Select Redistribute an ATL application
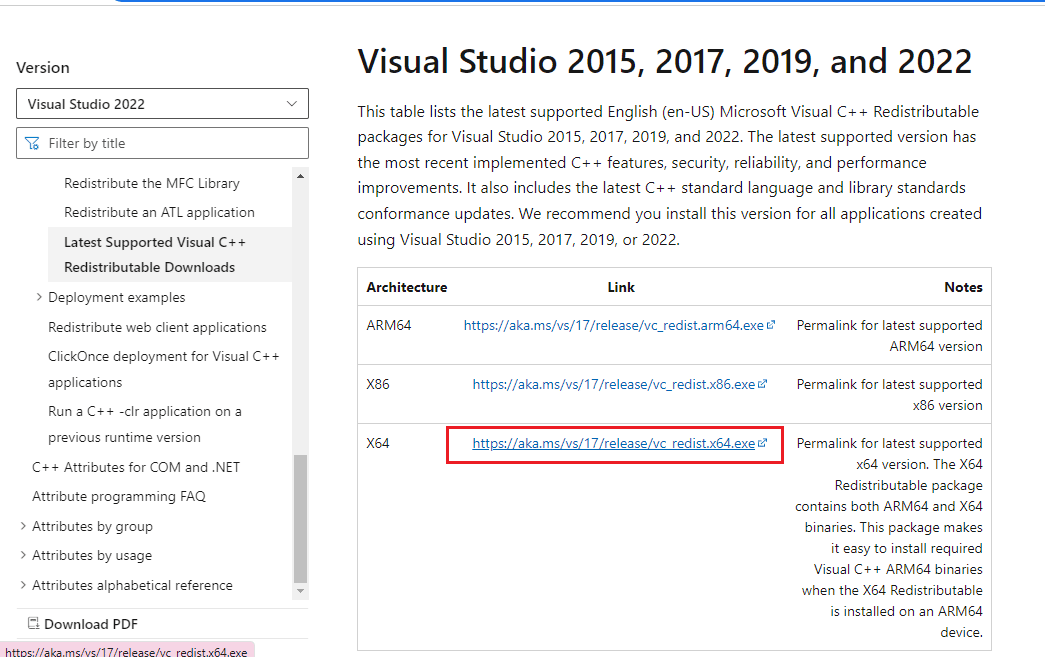Viewport: 1045px width, 657px height. (159, 212)
